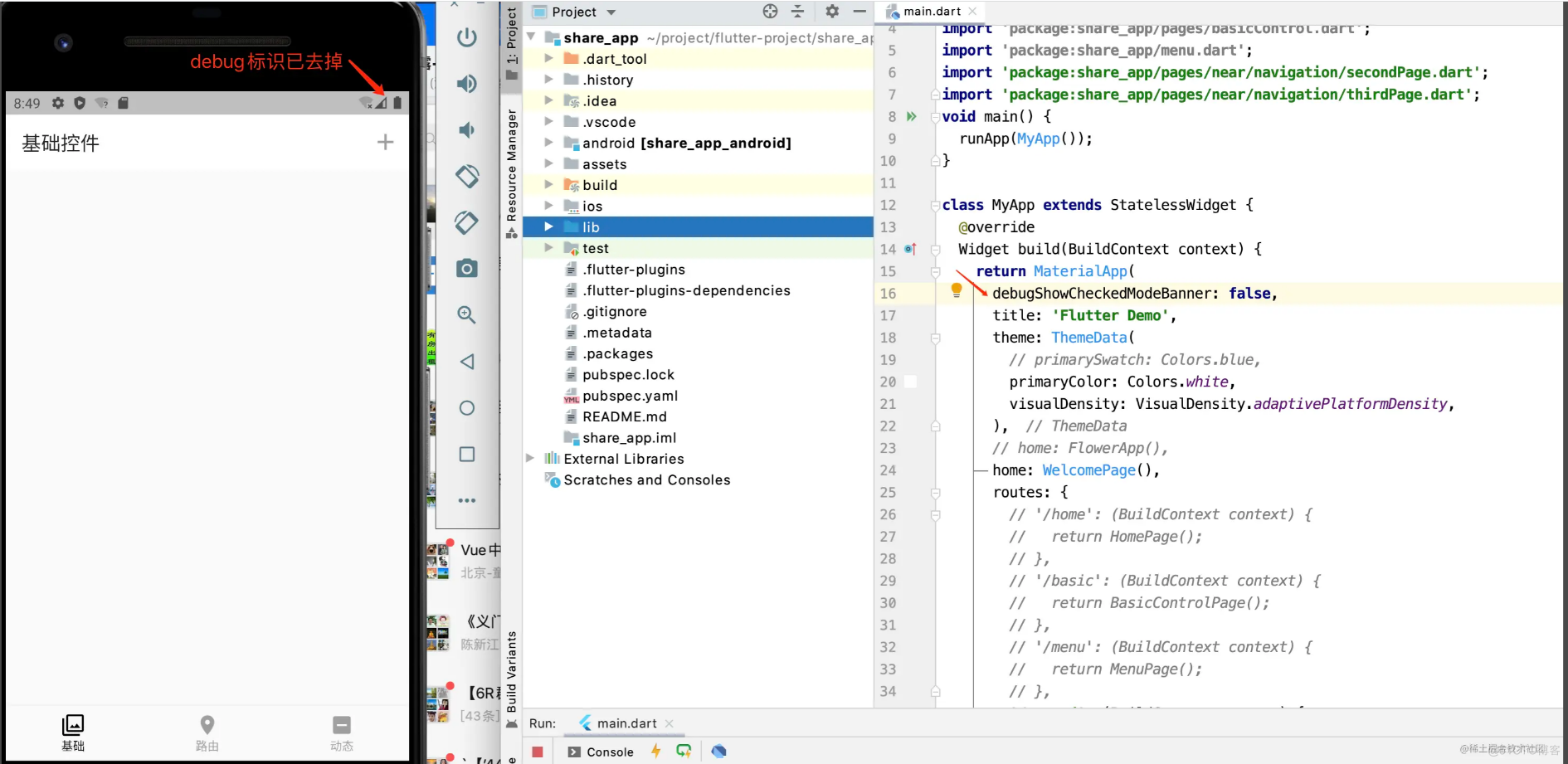Close the main.dart run tab
1568x764 pixels.
pos(670,723)
